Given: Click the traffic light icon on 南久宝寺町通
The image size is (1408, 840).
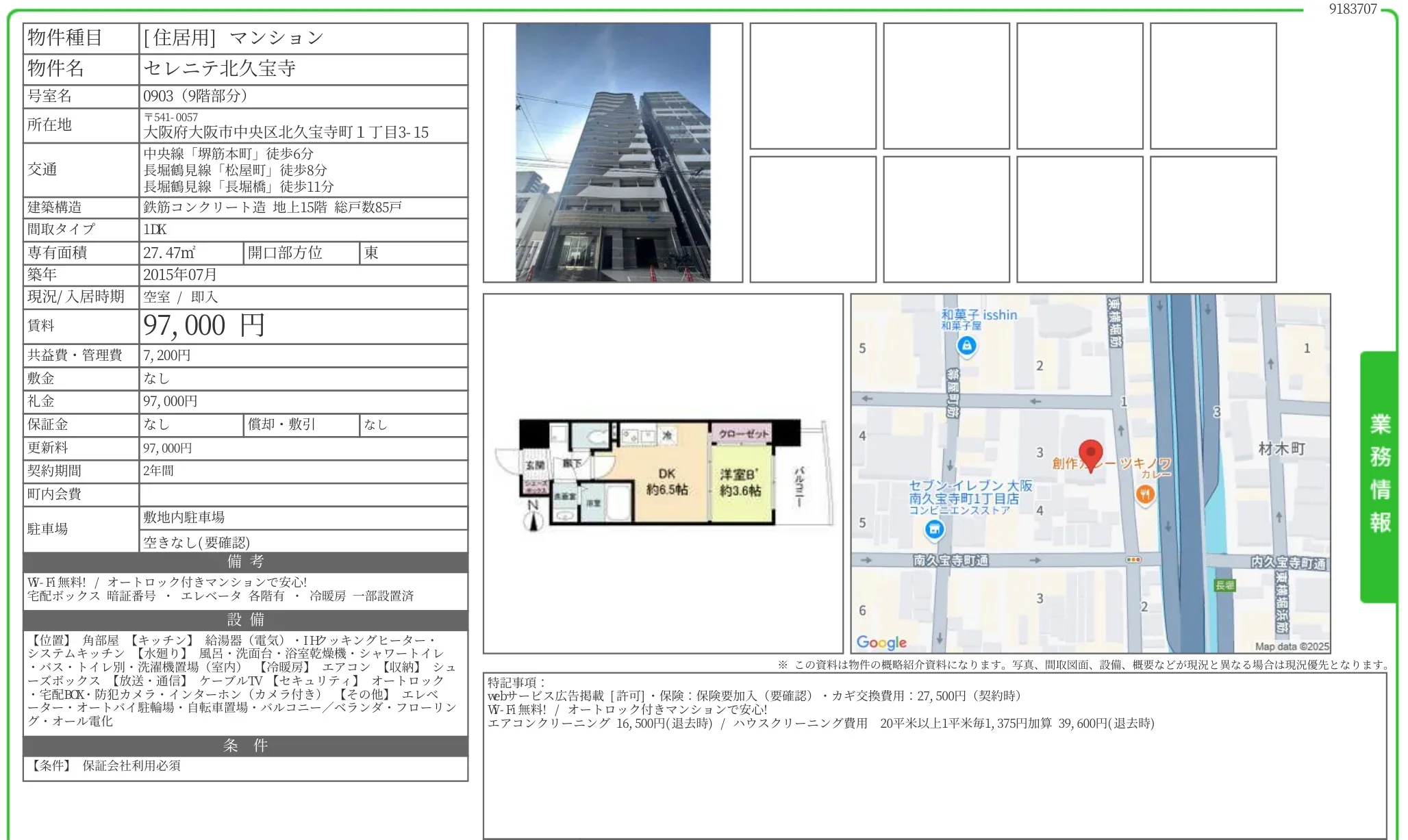Looking at the screenshot, I should coord(1133,560).
